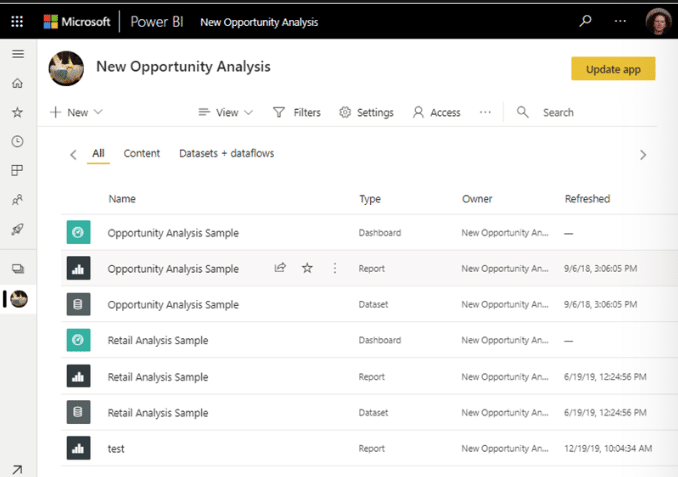The width and height of the screenshot is (678, 477).
Task: Click the right chevron beside the tabs
Action: (x=643, y=154)
